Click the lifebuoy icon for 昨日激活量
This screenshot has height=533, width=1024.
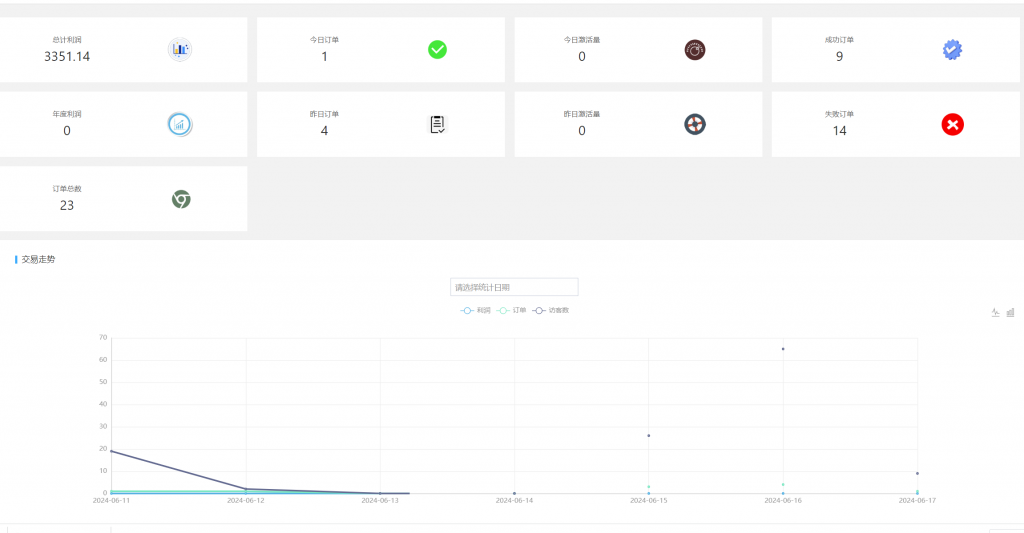coord(695,124)
